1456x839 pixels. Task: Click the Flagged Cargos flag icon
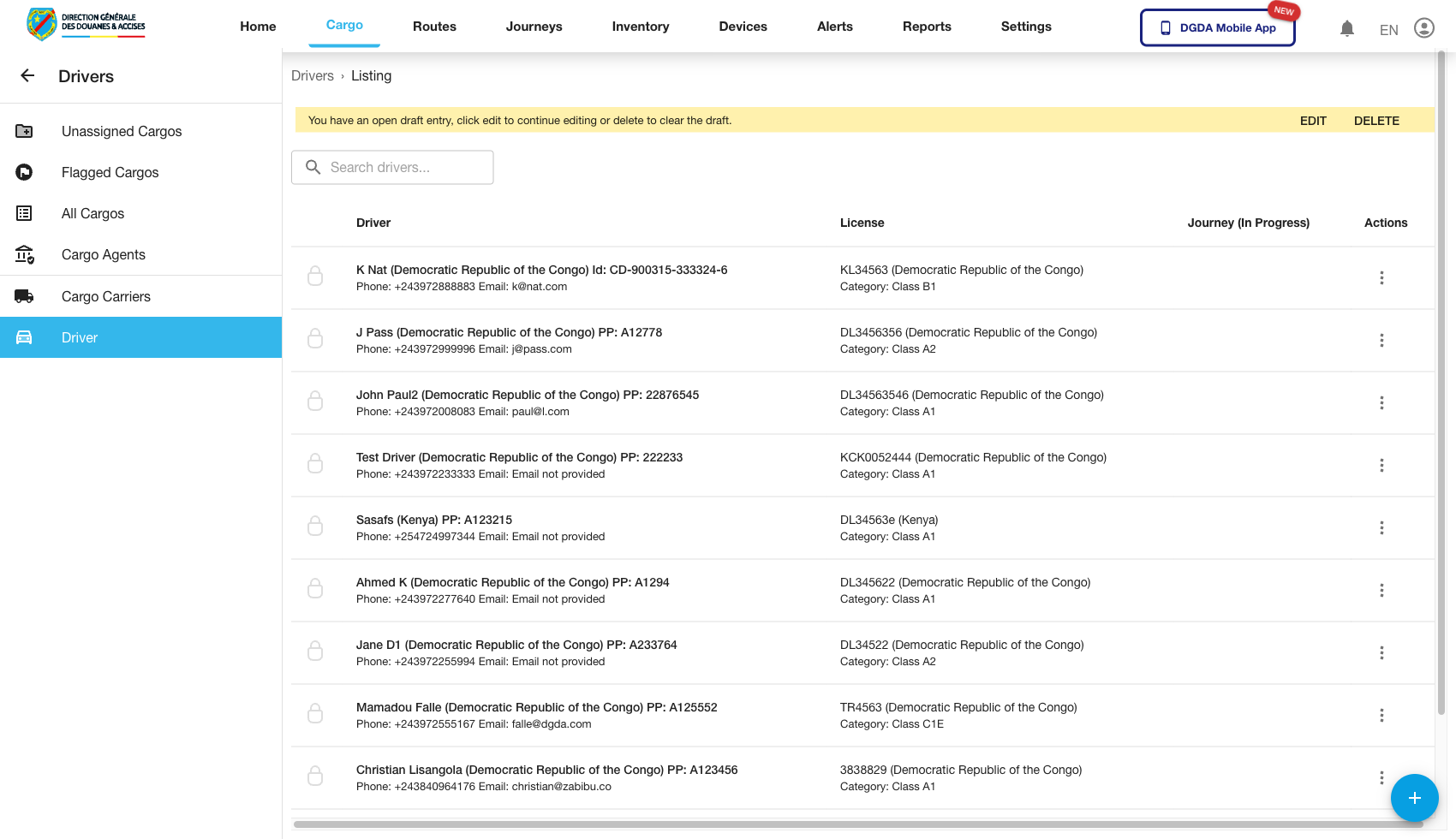click(x=24, y=172)
